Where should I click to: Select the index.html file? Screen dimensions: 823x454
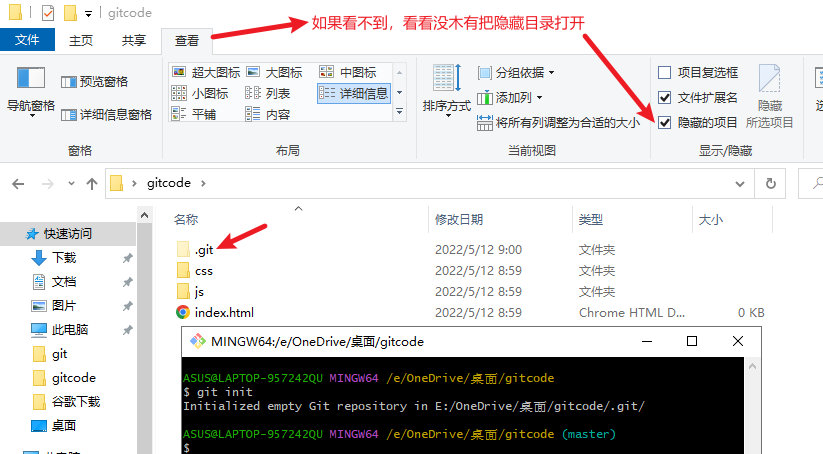[x=224, y=313]
